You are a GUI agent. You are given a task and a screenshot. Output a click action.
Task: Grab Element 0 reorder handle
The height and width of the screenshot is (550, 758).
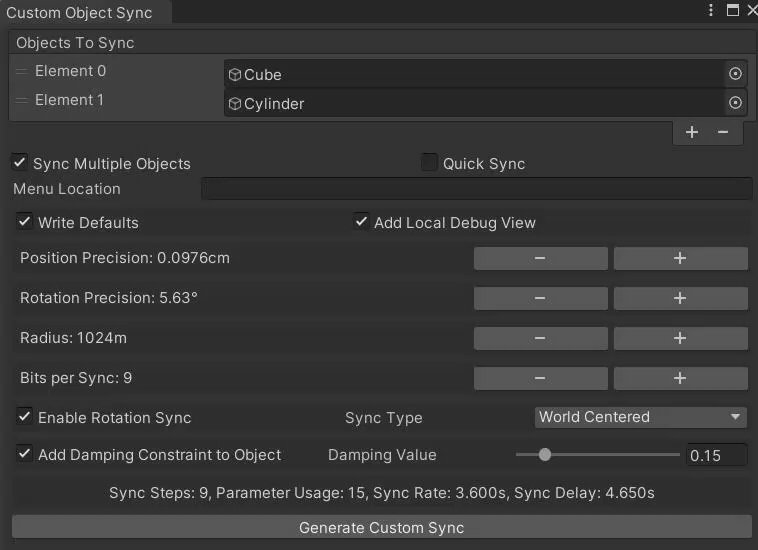21,72
